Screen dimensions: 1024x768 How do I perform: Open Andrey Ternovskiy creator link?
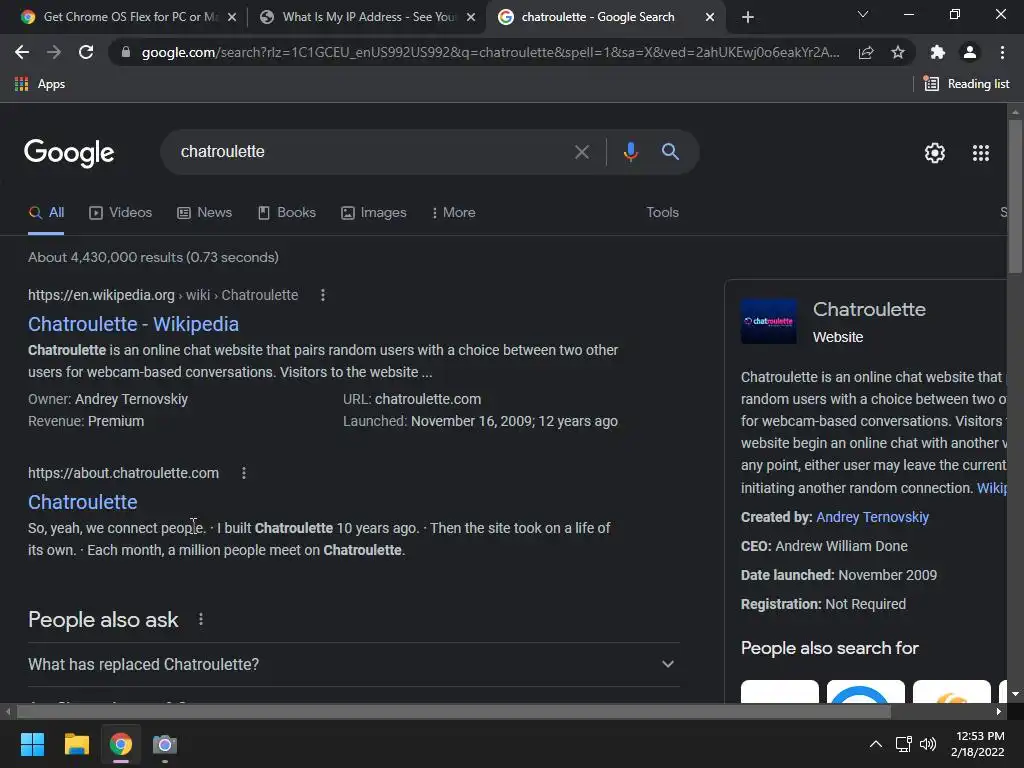coord(872,517)
